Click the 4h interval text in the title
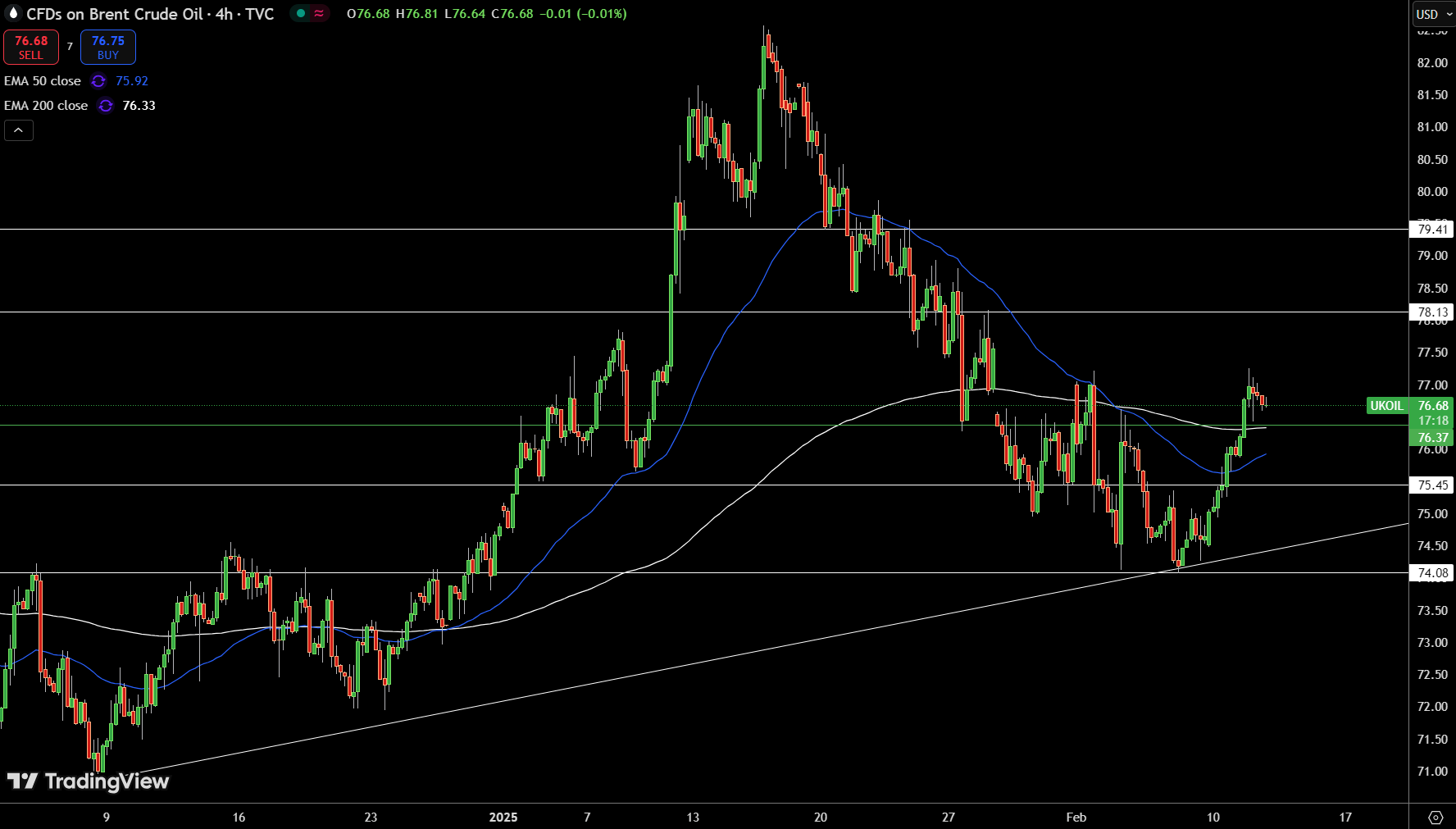The height and width of the screenshot is (829, 1456). click(224, 14)
